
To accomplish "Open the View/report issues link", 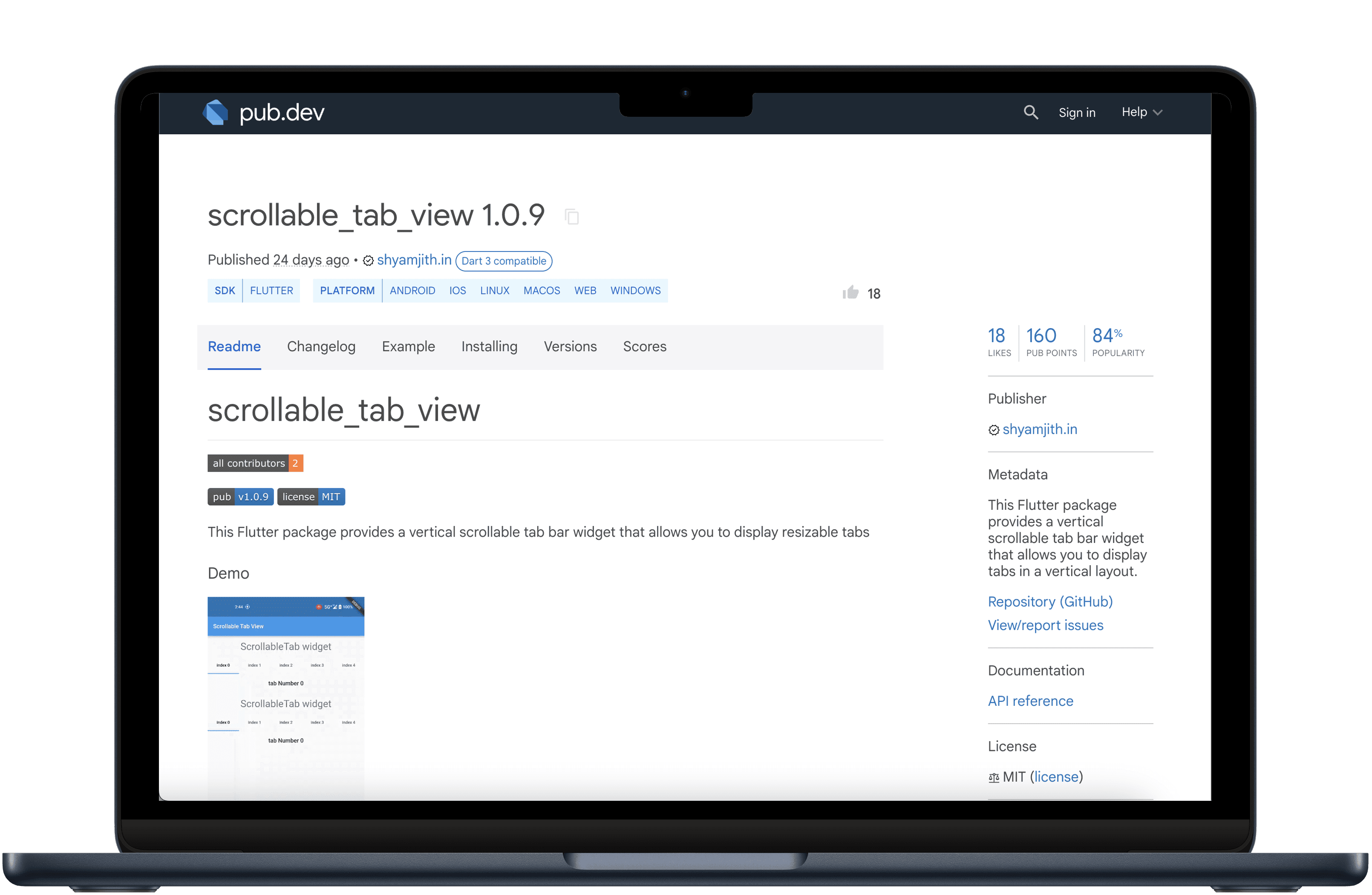I will (1045, 625).
